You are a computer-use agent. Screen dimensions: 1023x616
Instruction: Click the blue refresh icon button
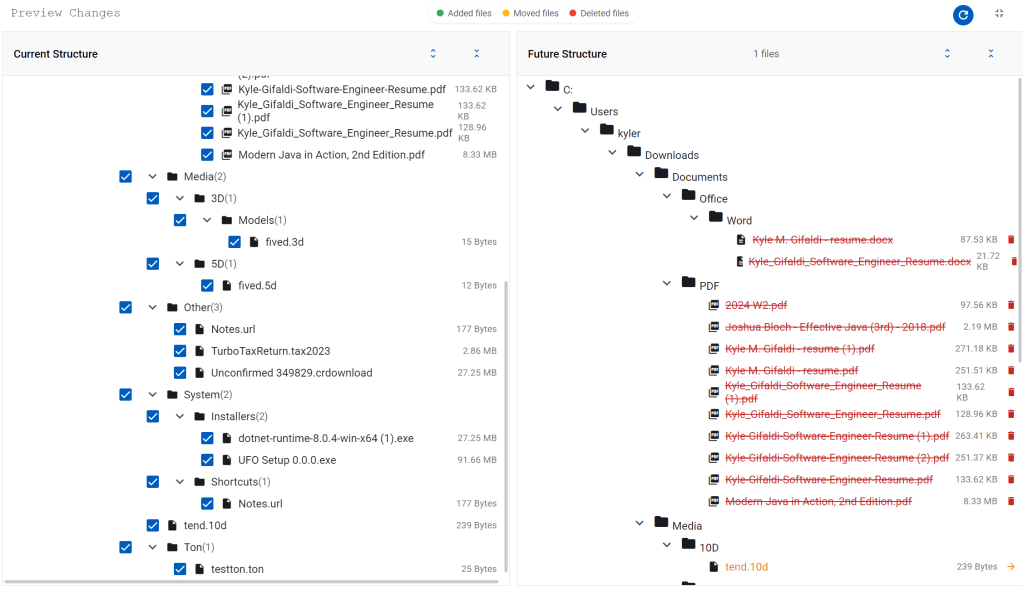point(963,14)
